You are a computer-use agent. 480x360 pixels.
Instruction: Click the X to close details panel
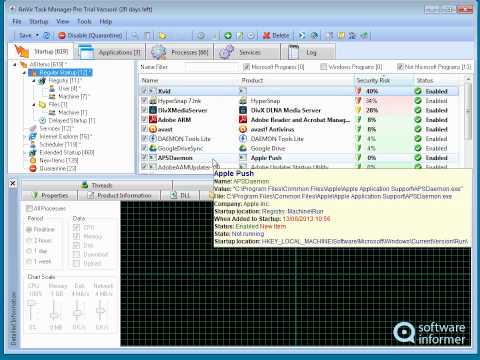click(x=12, y=183)
